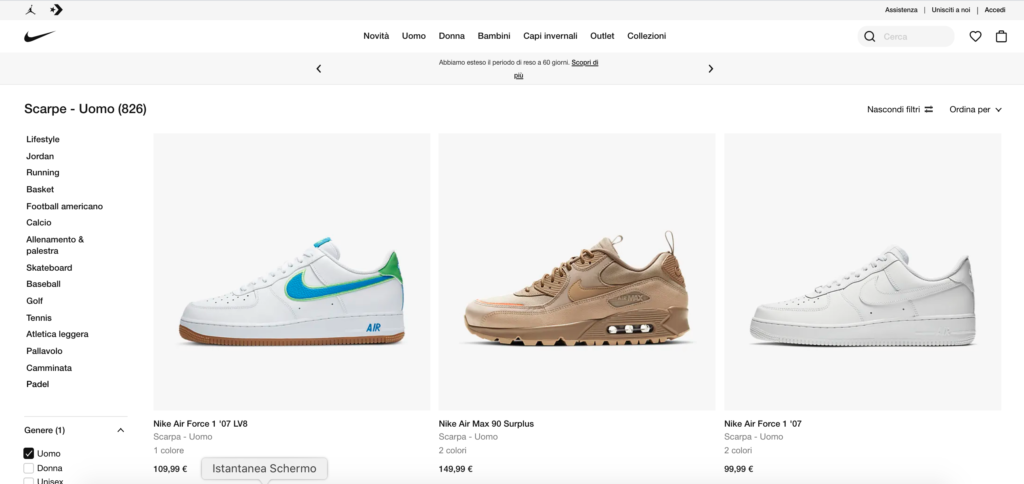Click the 99,99 € price

tap(739, 469)
